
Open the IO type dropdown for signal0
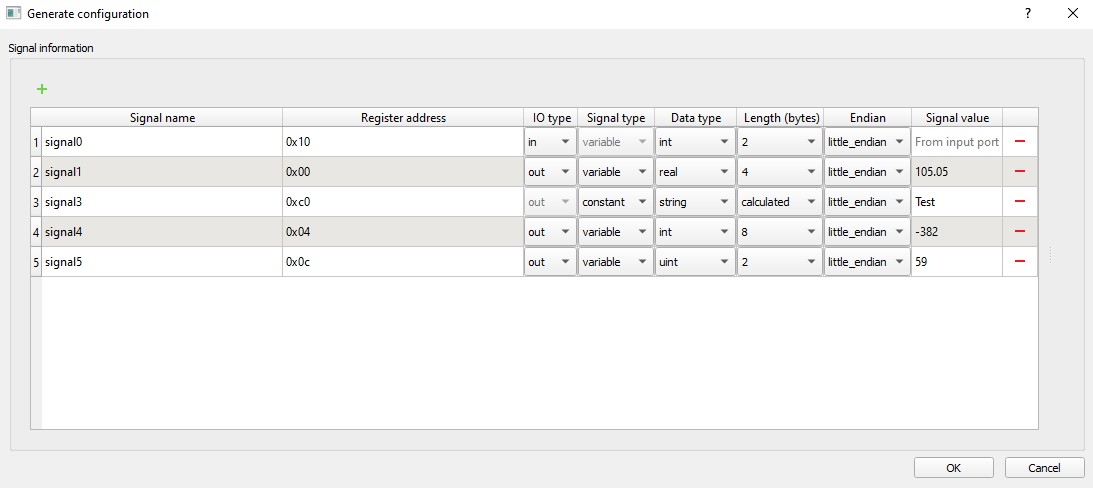[550, 142]
